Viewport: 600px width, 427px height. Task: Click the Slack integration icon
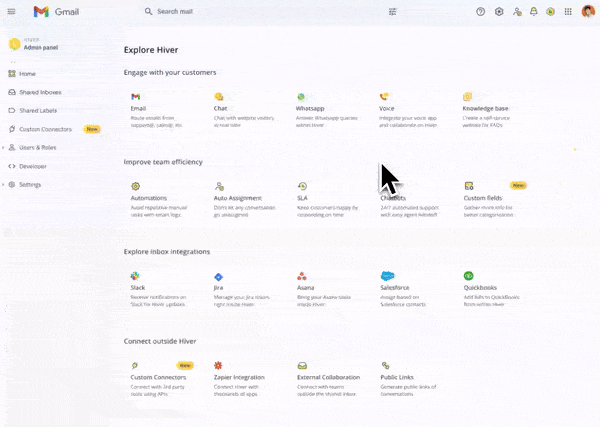pos(135,275)
